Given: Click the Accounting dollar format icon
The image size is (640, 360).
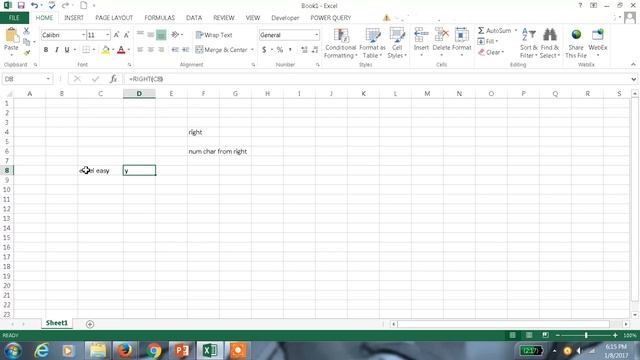Looking at the screenshot, I should [x=264, y=50].
